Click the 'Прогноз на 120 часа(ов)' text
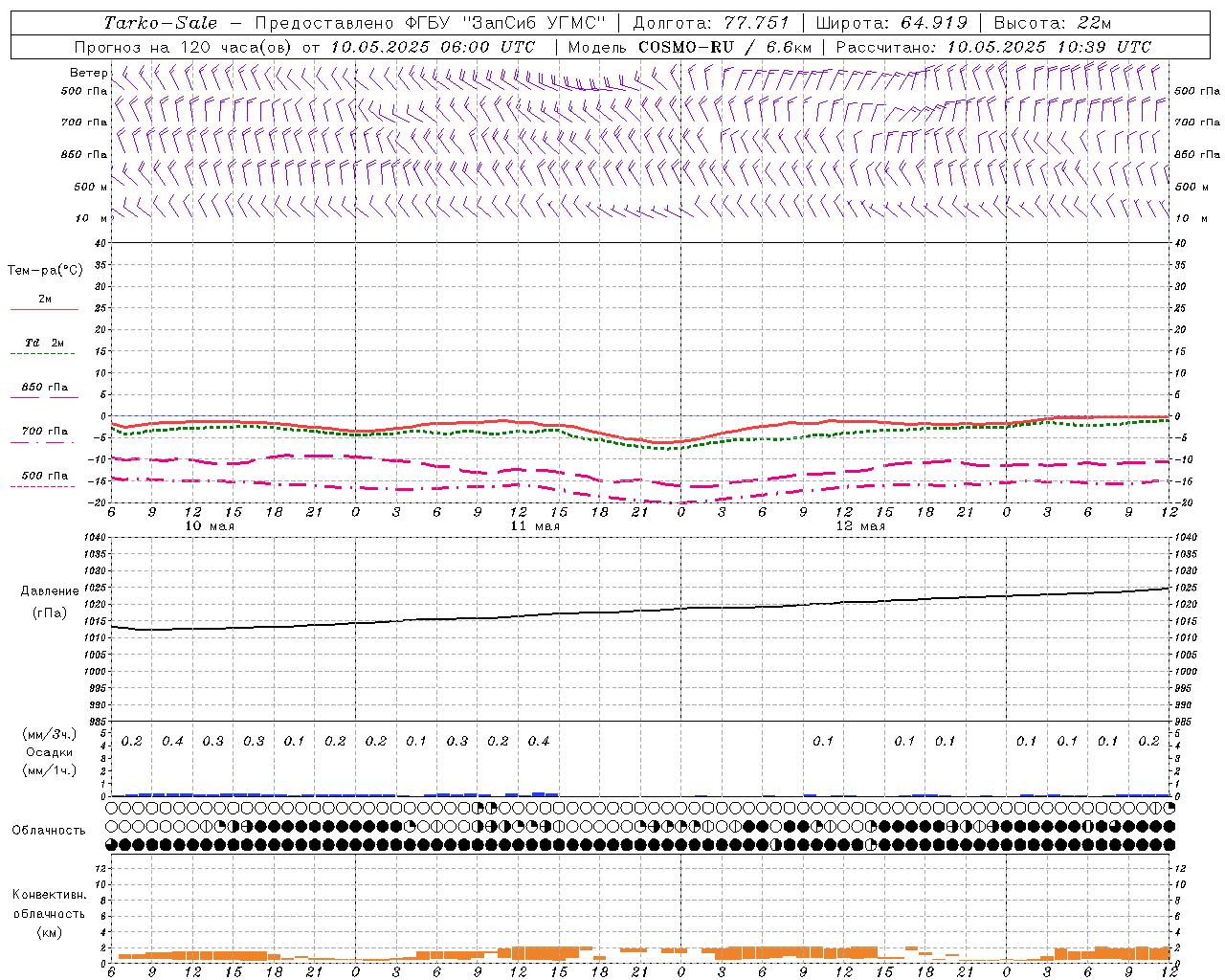Viewport: 1225px width, 980px height. point(185,47)
